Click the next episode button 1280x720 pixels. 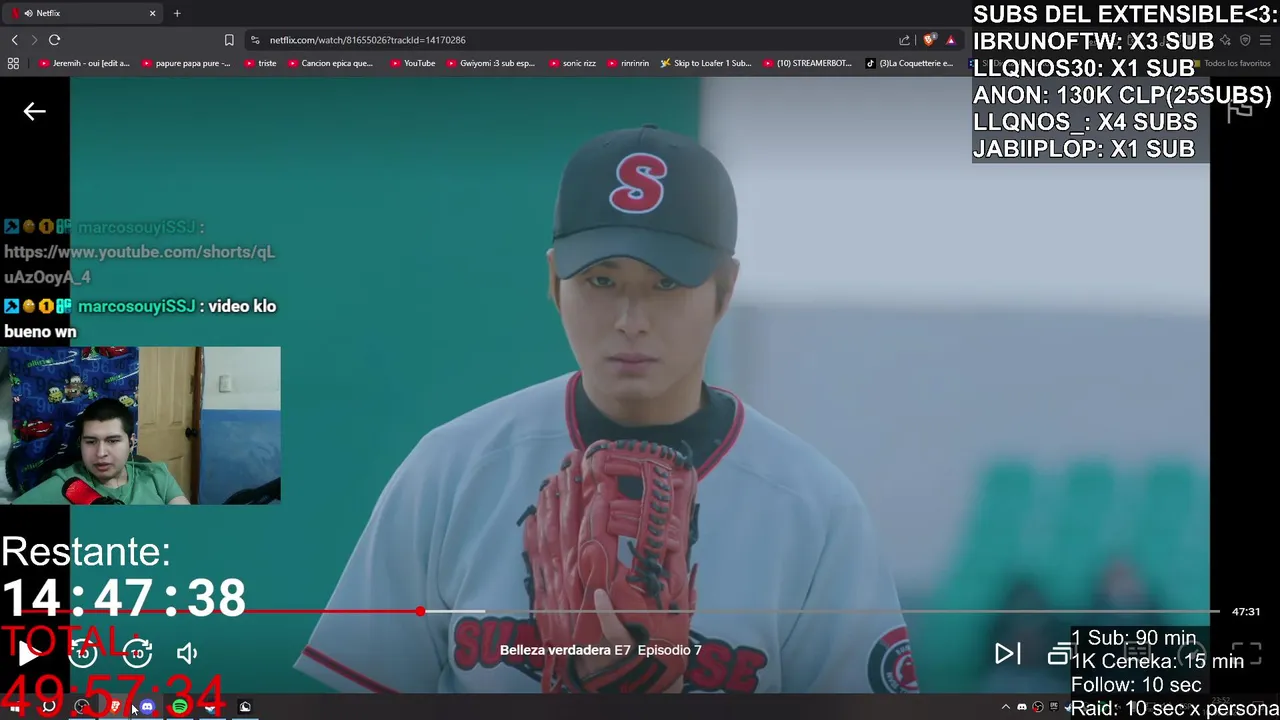(x=1007, y=654)
